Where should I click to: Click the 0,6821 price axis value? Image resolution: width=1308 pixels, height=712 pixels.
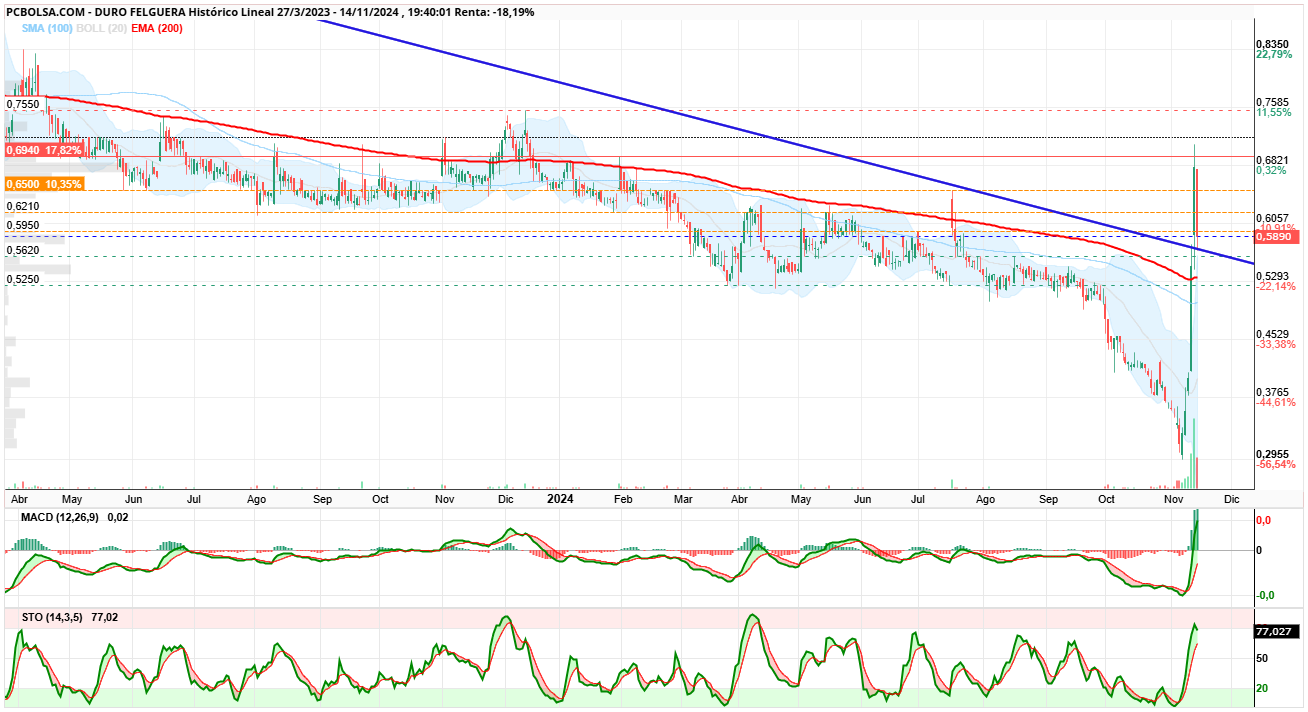point(1273,160)
